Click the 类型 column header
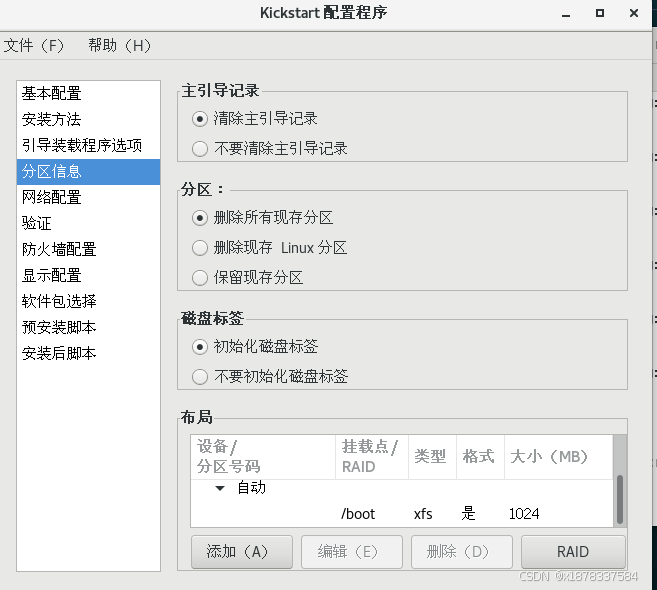Image resolution: width=657 pixels, height=590 pixels. (432, 457)
